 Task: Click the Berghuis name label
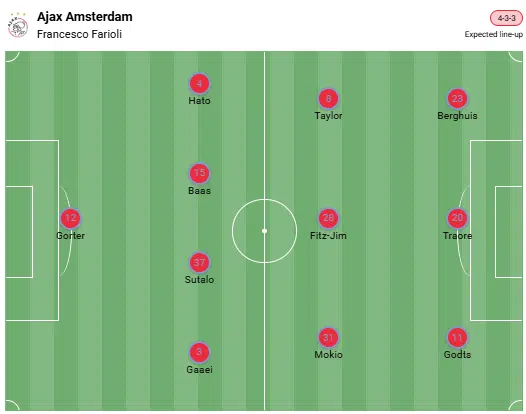point(457,116)
